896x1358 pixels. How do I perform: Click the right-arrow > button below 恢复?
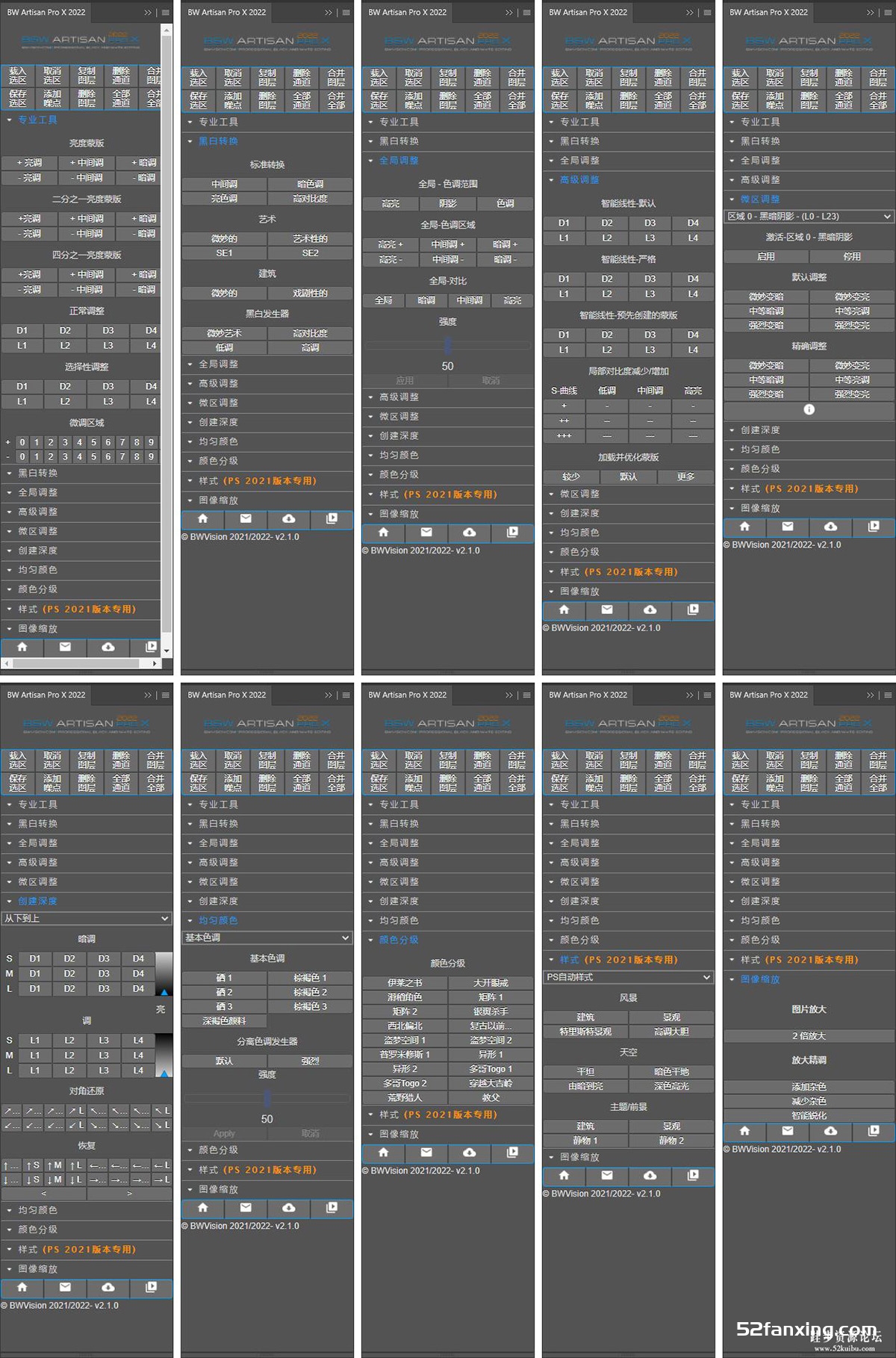coord(129,1194)
